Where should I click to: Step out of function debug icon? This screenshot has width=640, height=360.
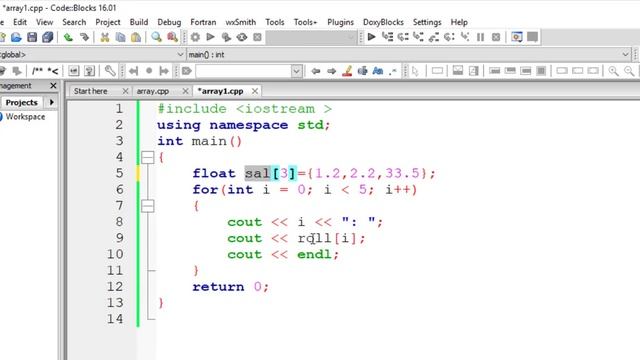pos(434,37)
